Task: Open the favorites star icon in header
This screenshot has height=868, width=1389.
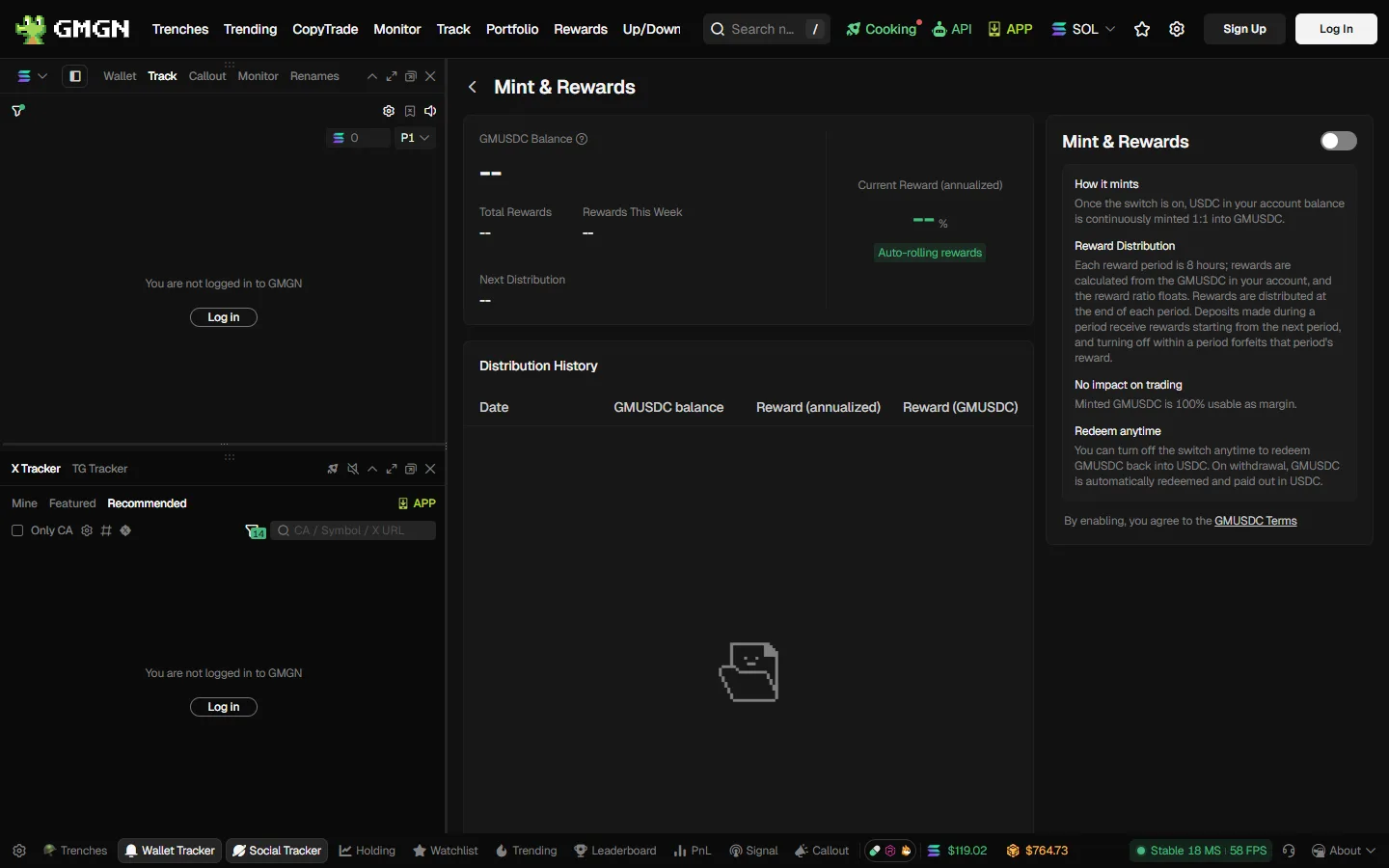Action: coord(1142,29)
